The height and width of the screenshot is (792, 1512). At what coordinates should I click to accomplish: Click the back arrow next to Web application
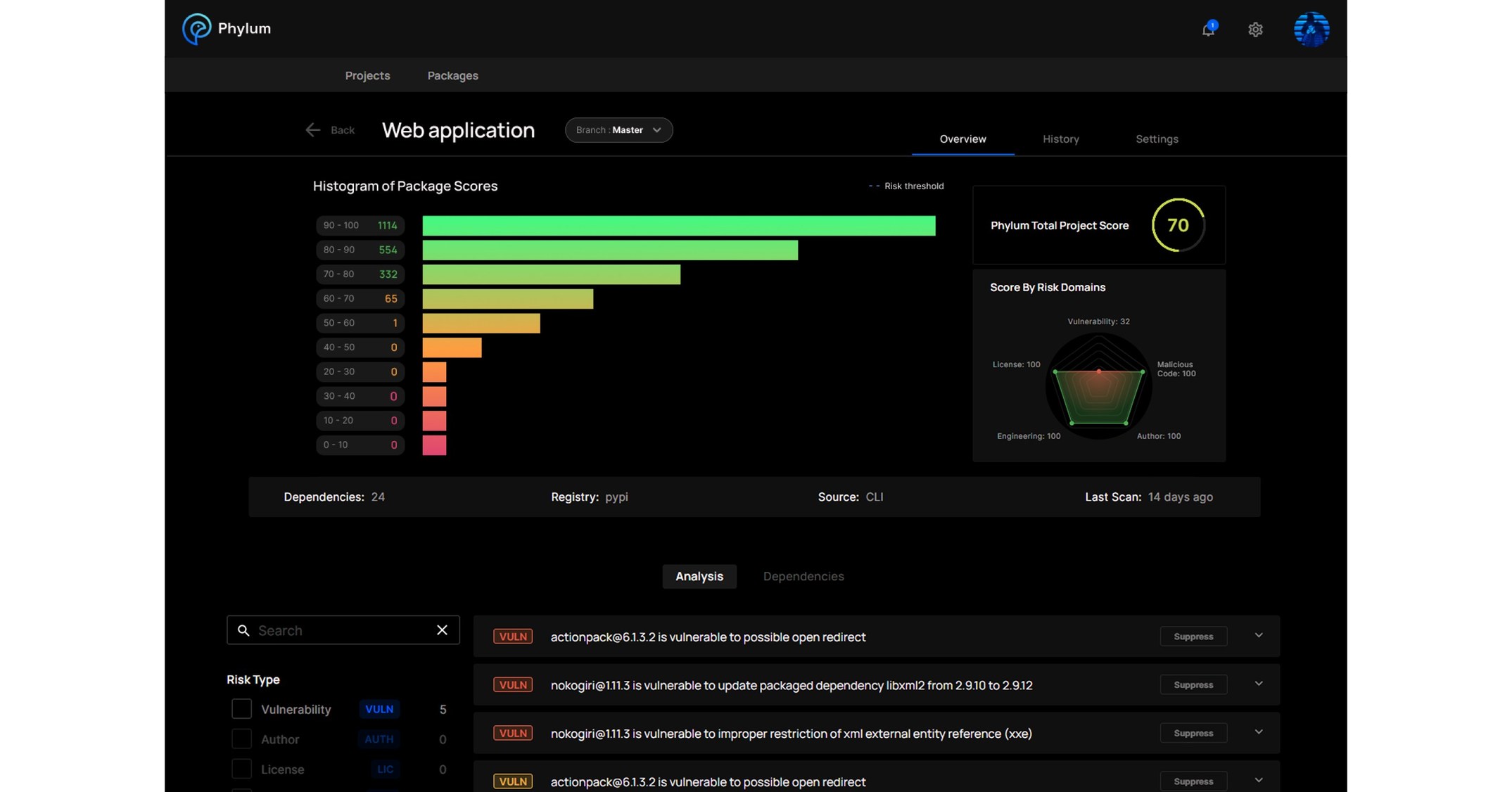(x=312, y=129)
